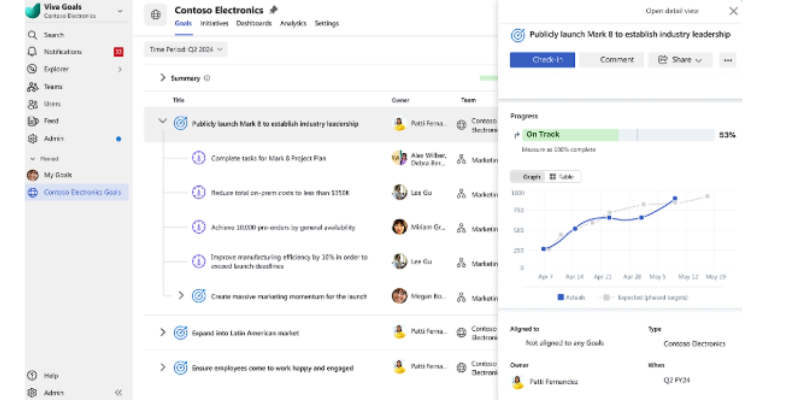Click Summary progress bar segment
Viewport: 800px width, 400px height.
pyautogui.click(x=489, y=78)
